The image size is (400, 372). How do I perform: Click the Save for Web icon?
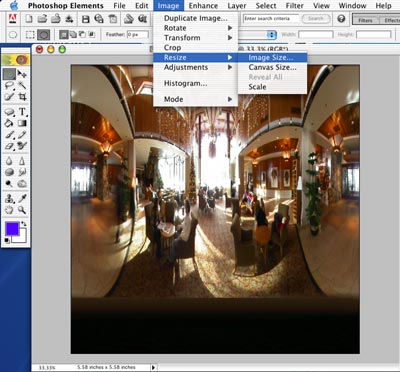pyautogui.click(x=99, y=19)
